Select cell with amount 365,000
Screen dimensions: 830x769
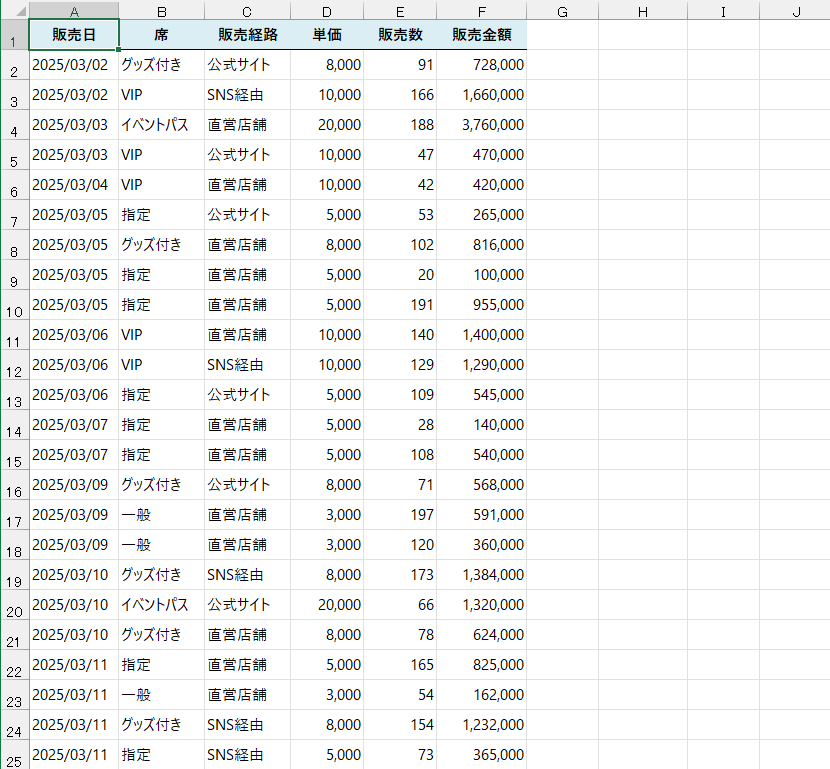[482, 755]
